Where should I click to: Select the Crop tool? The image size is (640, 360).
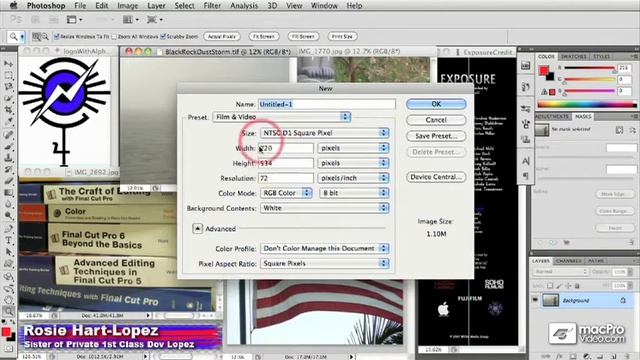click(x=8, y=110)
